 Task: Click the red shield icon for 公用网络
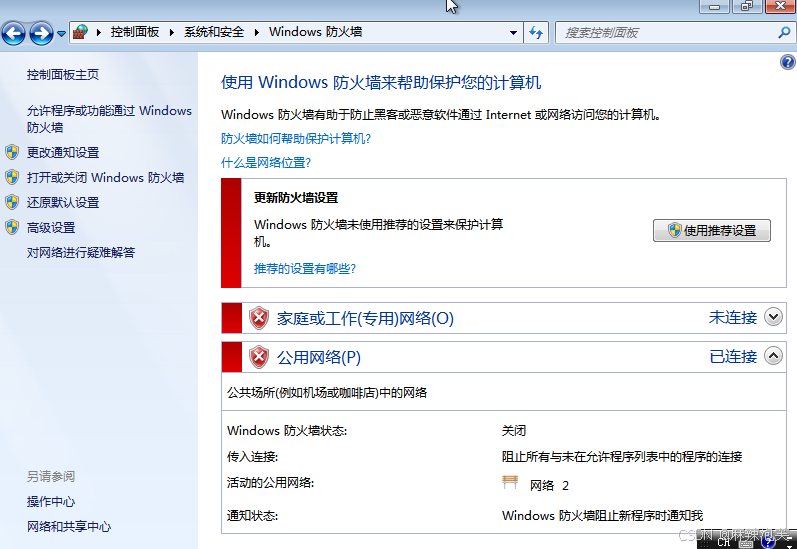[259, 357]
